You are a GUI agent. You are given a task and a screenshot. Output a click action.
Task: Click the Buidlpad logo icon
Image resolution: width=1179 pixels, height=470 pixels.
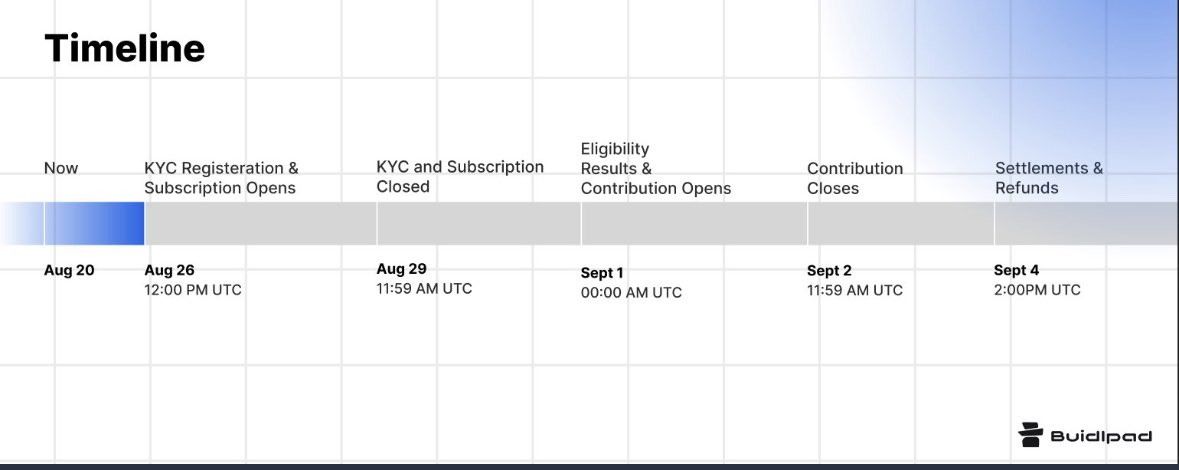pos(1030,435)
